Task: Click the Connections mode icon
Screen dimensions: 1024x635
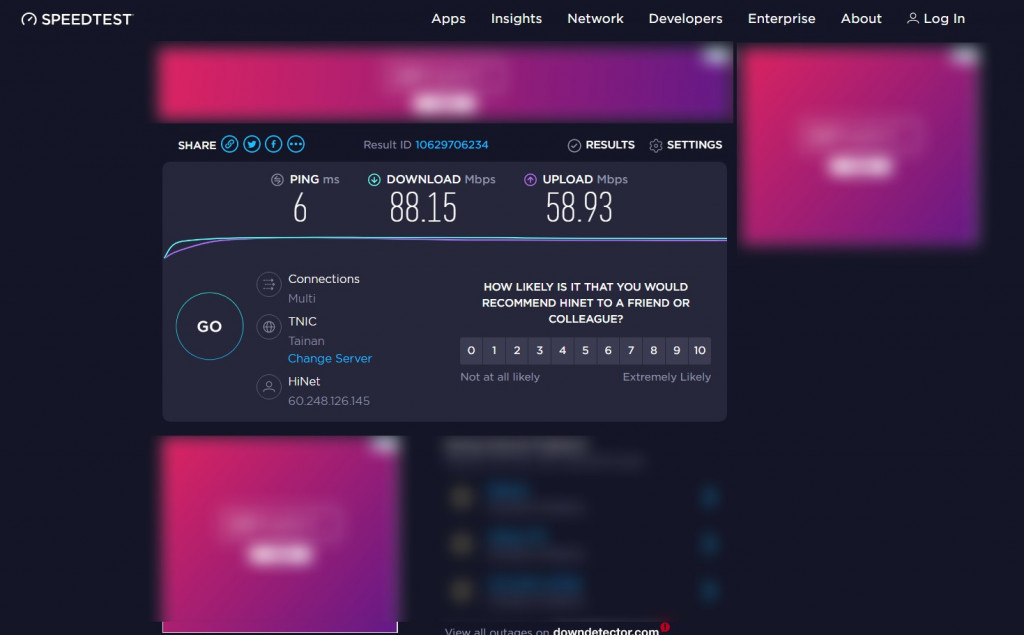Action: 268,284
